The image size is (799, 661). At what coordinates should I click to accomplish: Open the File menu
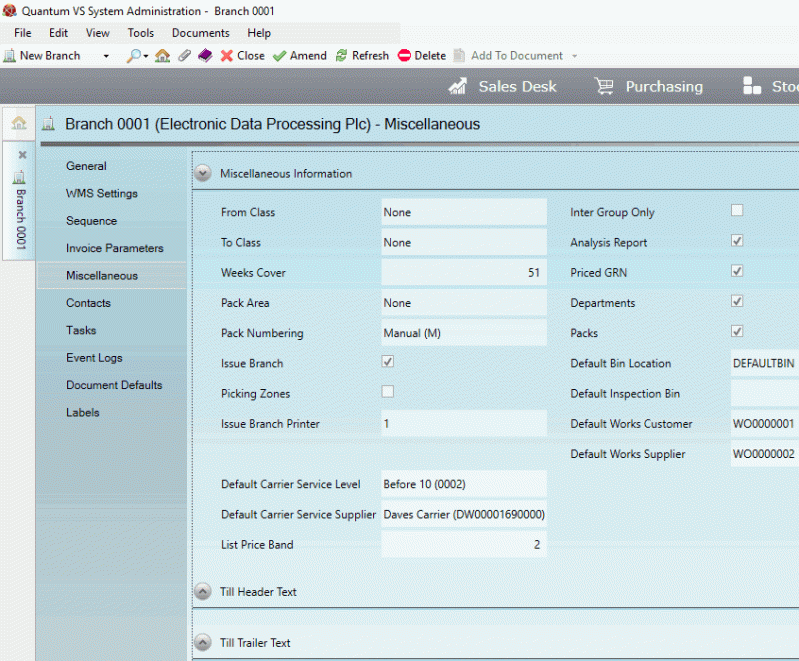tap(22, 33)
